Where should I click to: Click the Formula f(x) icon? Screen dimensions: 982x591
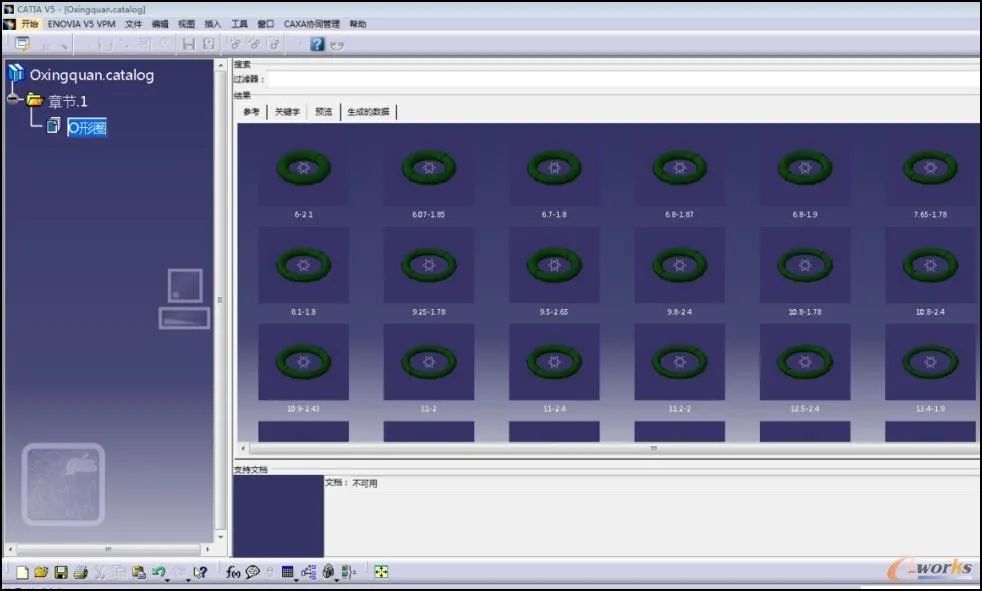click(x=233, y=572)
